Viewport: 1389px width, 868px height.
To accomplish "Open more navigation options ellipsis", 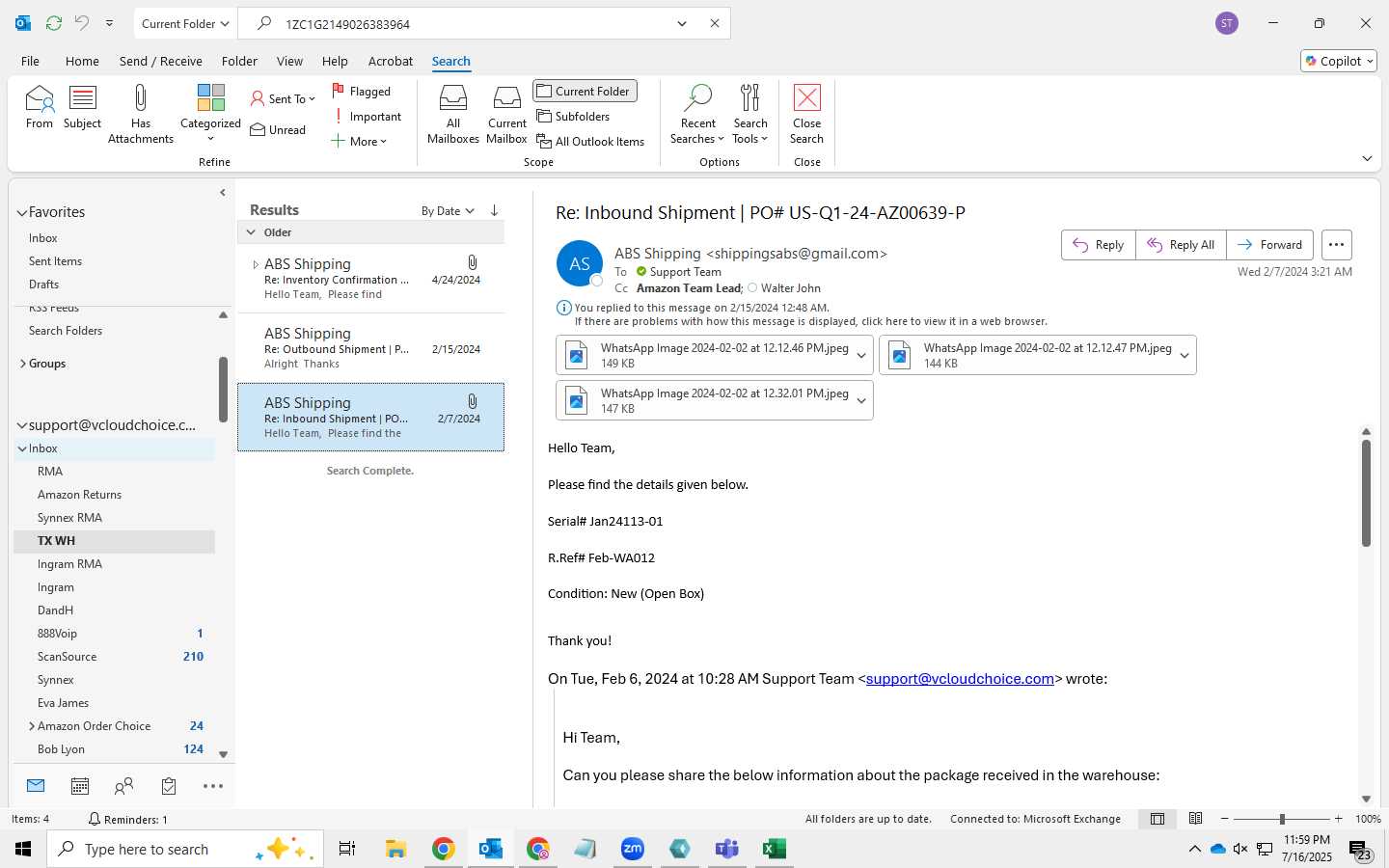I will tap(213, 786).
